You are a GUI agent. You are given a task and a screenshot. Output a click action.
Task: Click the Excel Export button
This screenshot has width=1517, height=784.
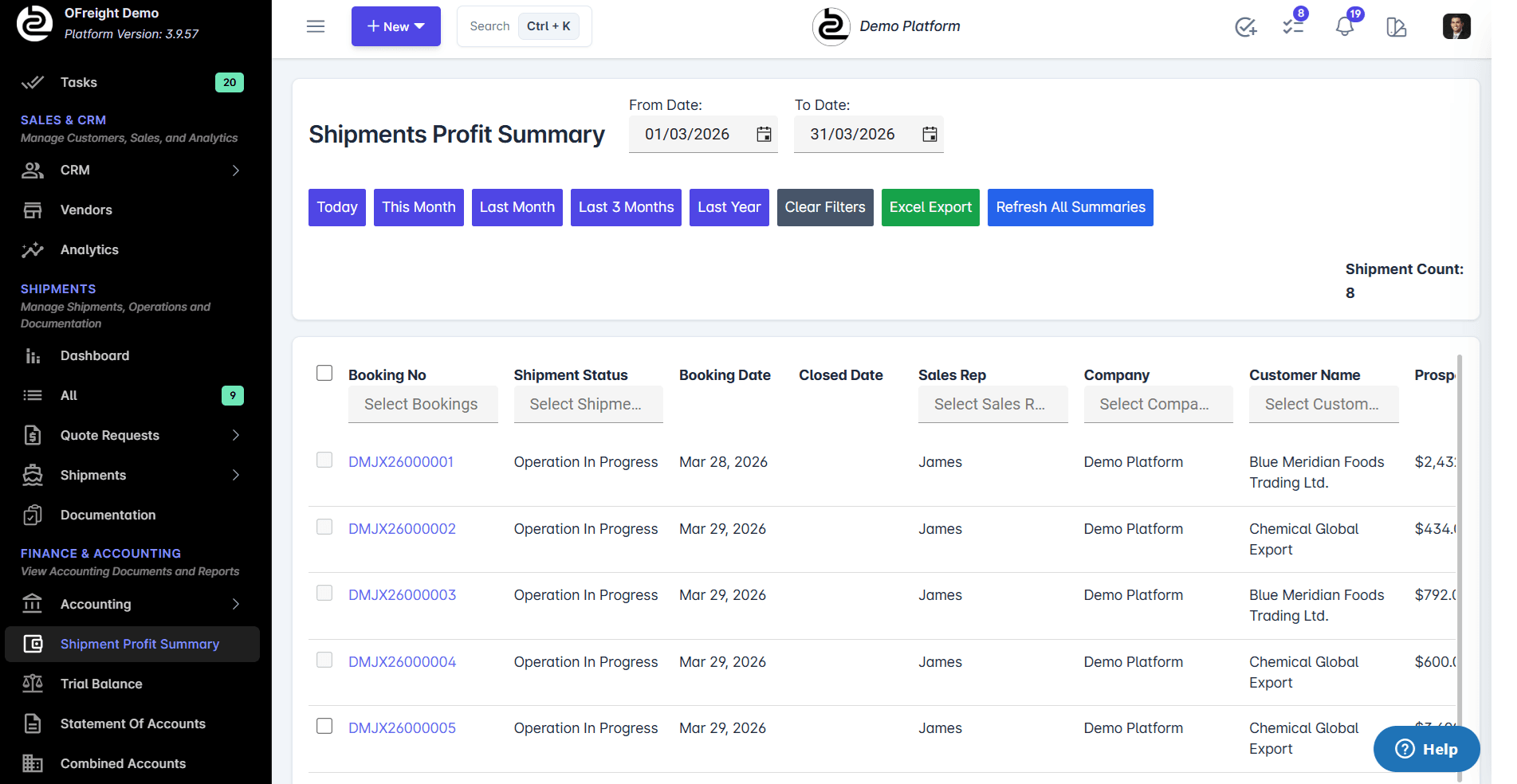[x=929, y=207]
